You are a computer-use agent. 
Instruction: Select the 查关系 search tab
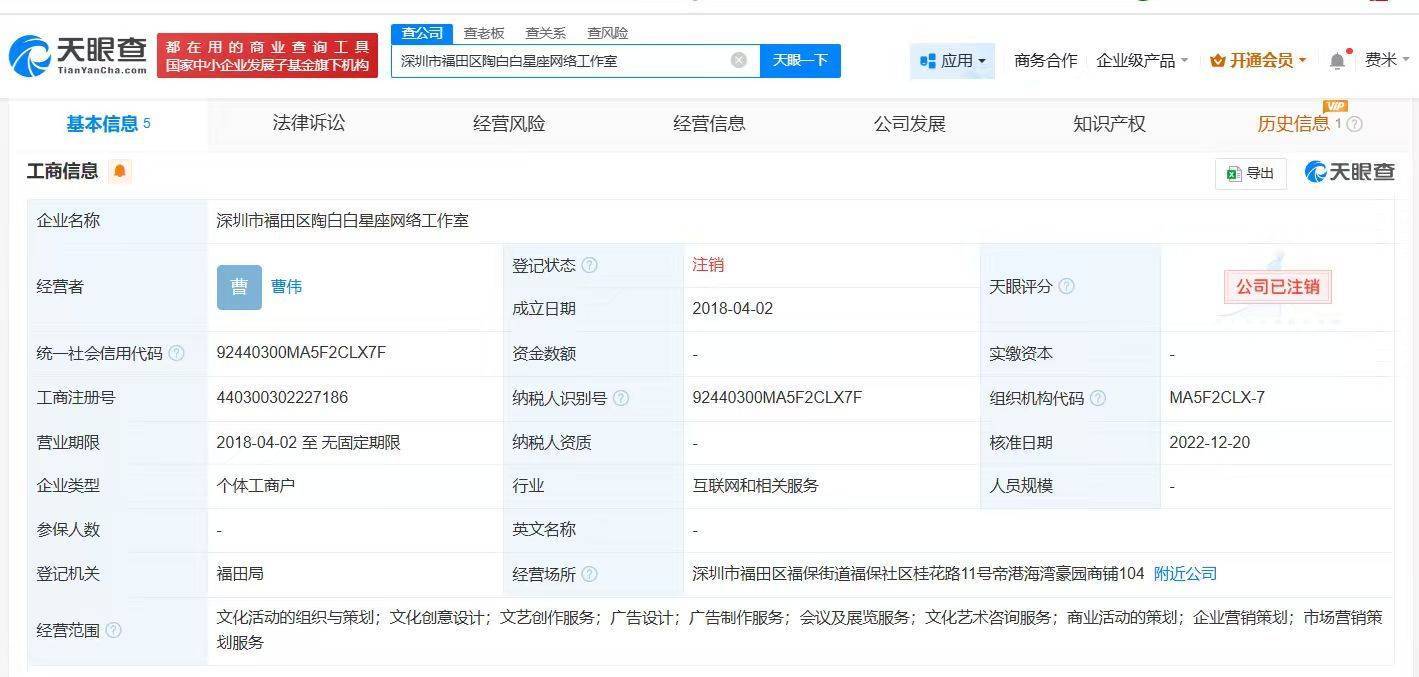[545, 33]
